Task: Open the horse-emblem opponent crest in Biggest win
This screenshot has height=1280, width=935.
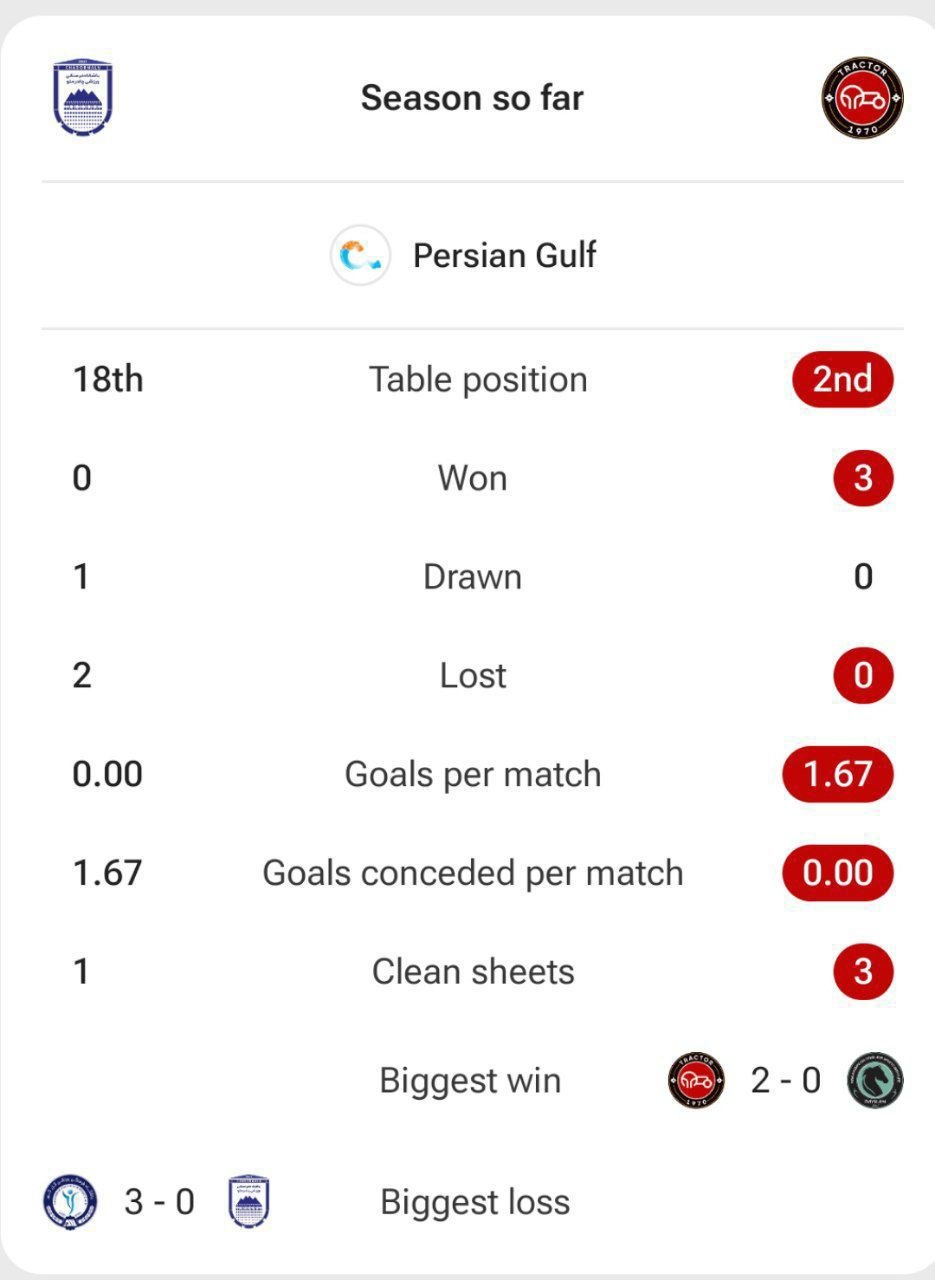Action: (x=875, y=1080)
